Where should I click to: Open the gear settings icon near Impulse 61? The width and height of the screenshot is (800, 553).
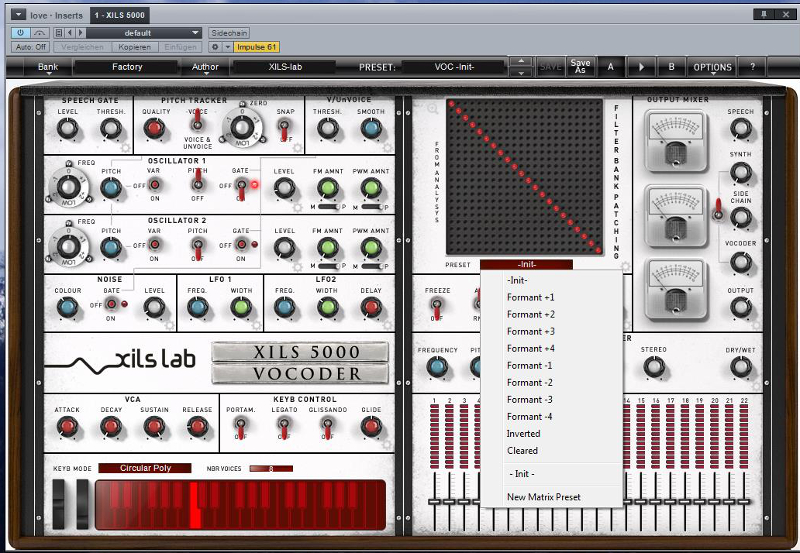[x=215, y=47]
